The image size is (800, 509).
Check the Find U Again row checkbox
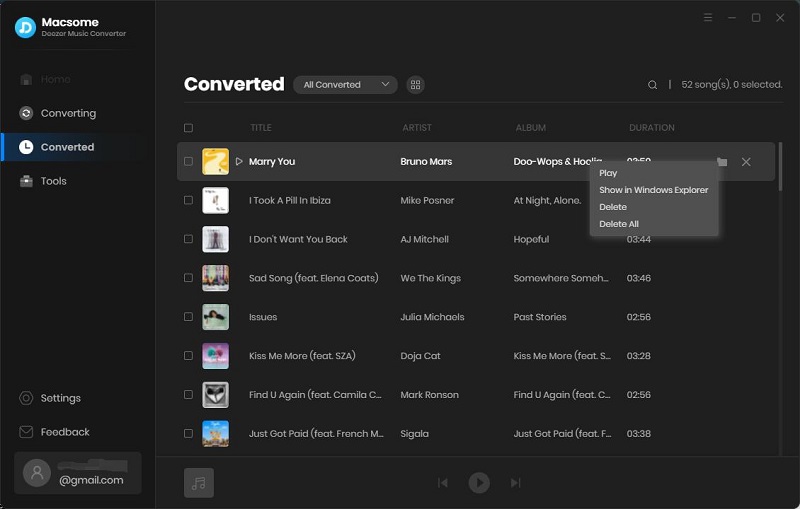(188, 394)
